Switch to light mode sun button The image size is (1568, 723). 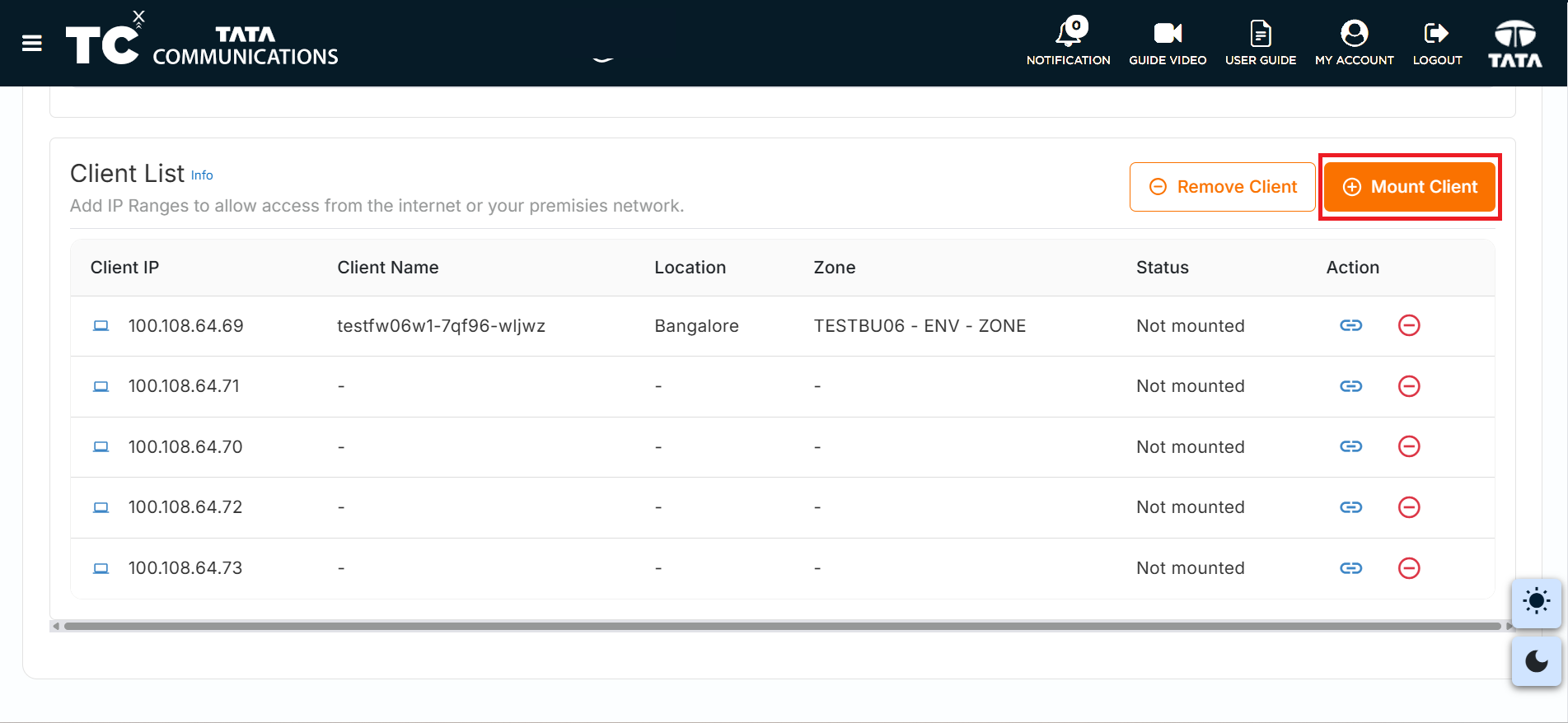(1537, 602)
